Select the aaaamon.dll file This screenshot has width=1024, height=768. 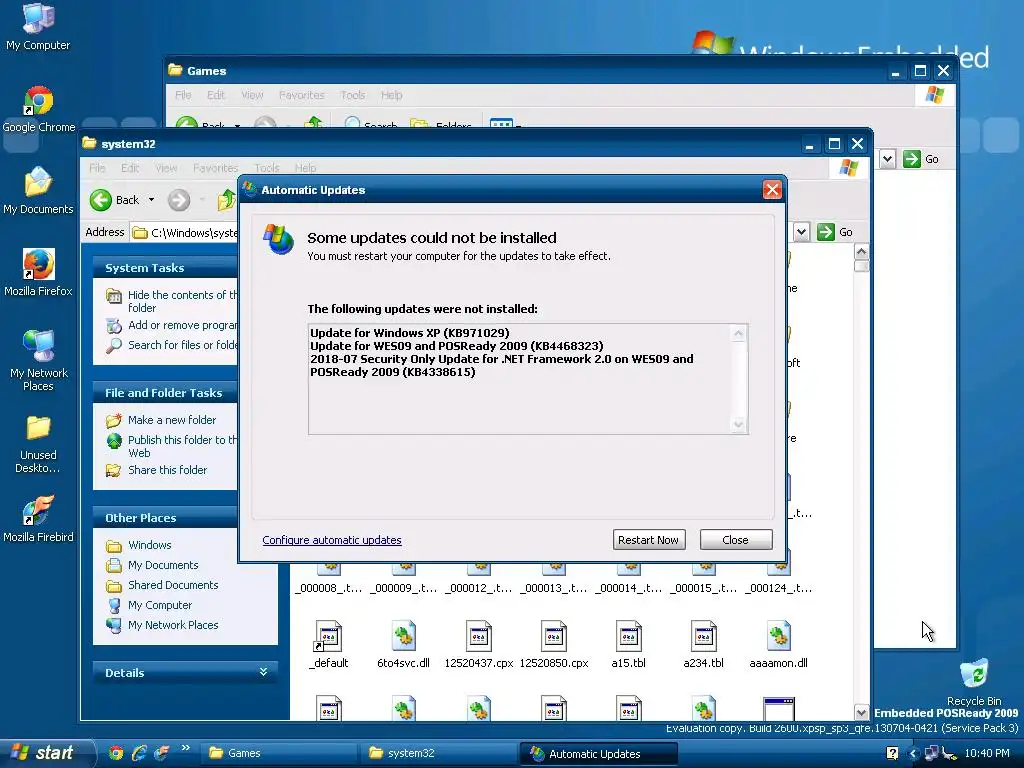coord(778,644)
